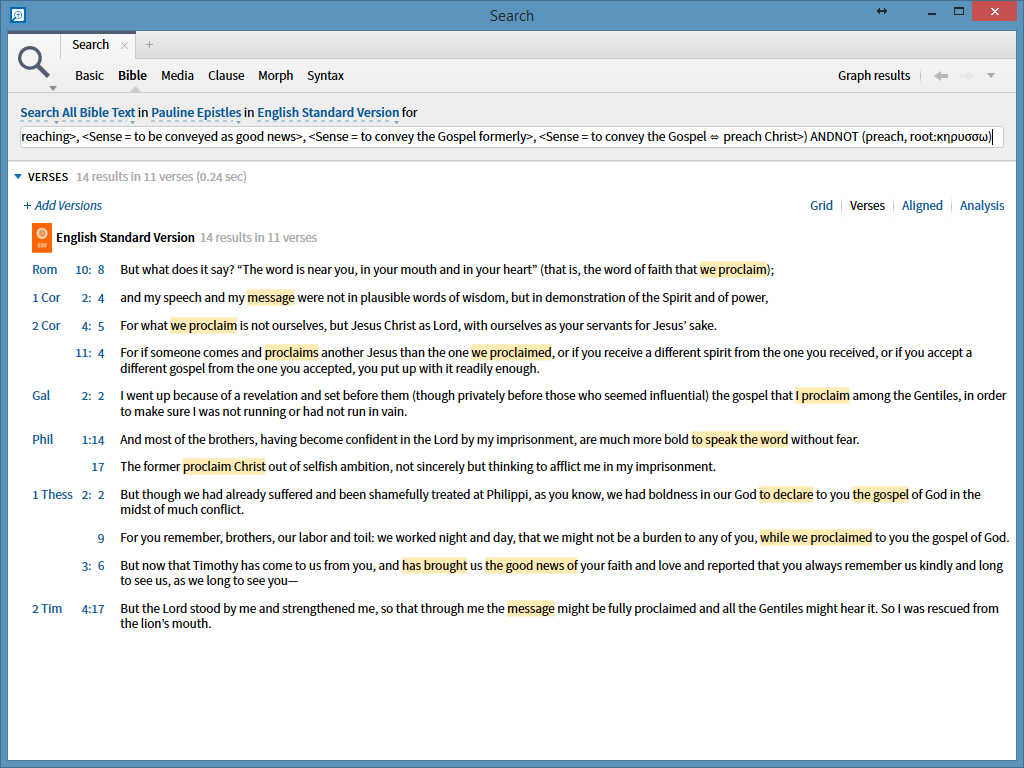Click + Add Versions link
1024x768 pixels.
point(63,206)
